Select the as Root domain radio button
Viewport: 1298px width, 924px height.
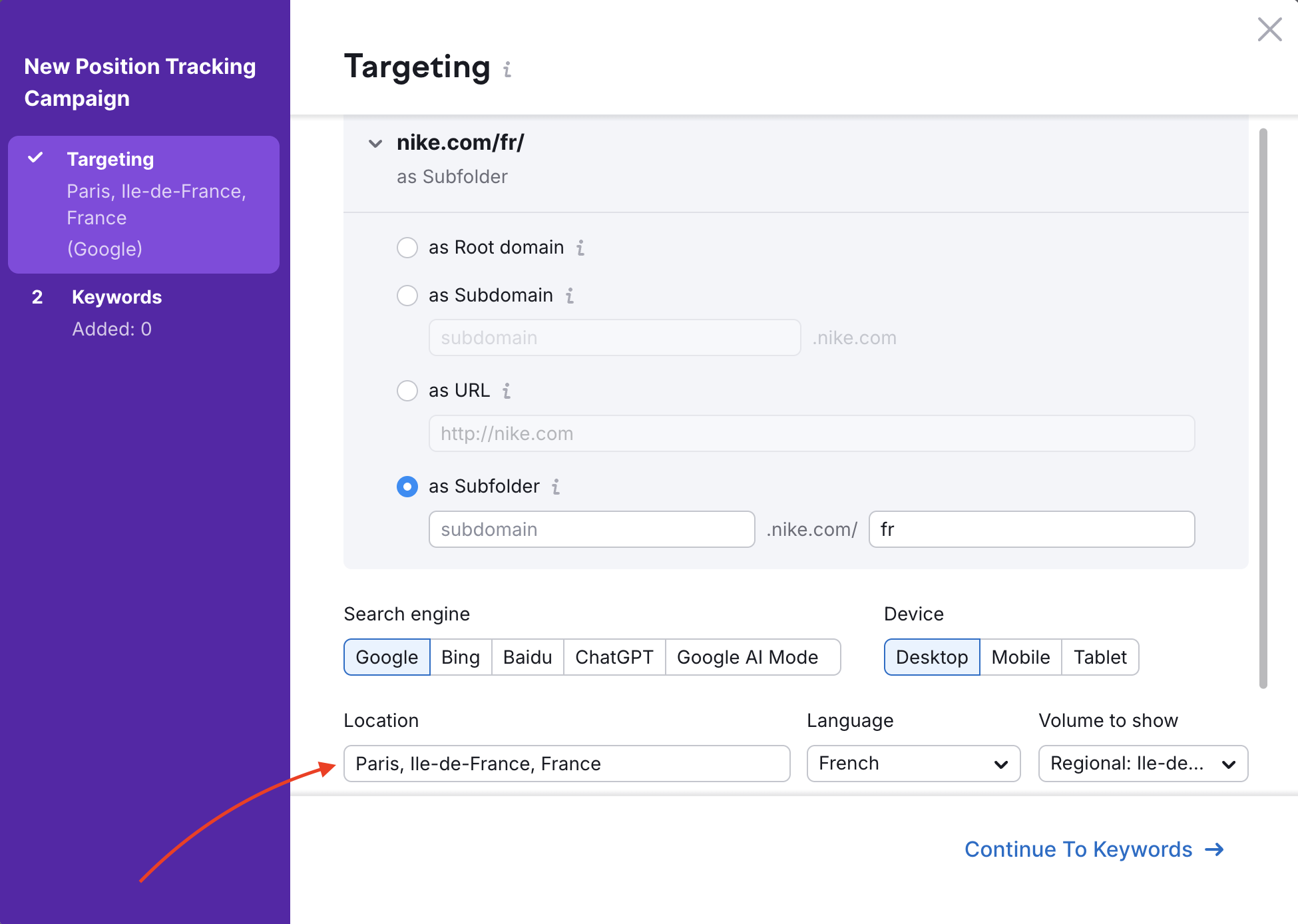pos(407,247)
